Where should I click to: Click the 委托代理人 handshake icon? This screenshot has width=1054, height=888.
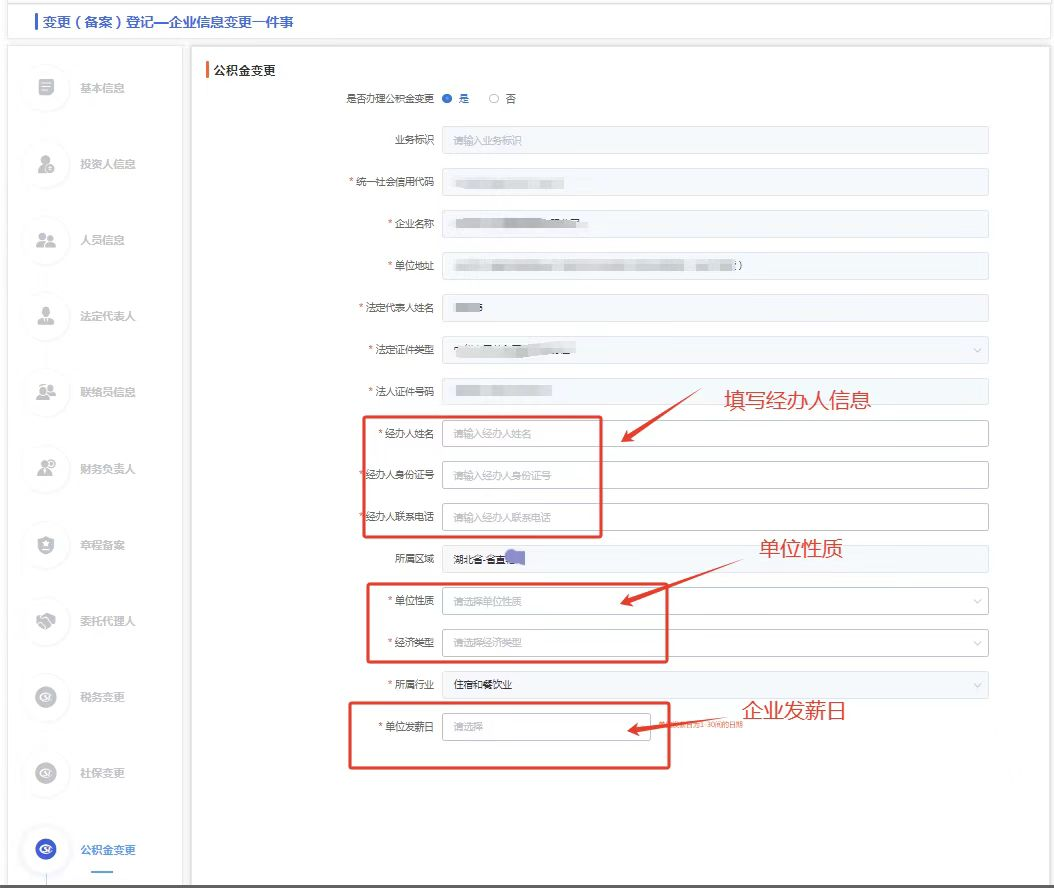pyautogui.click(x=46, y=620)
